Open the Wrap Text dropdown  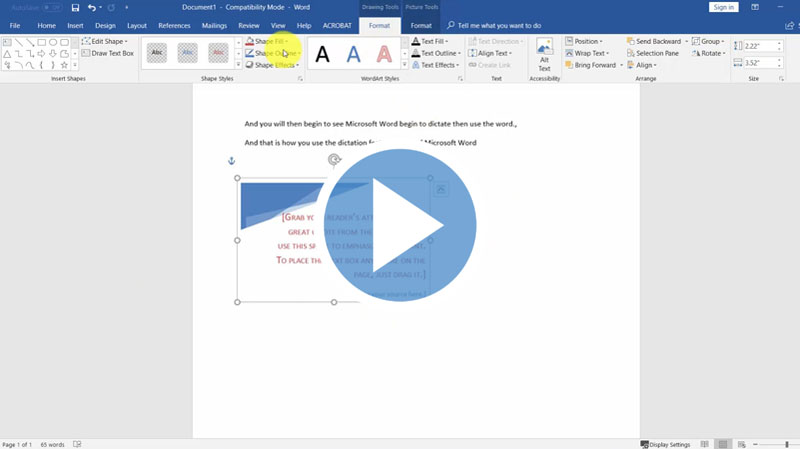click(590, 53)
